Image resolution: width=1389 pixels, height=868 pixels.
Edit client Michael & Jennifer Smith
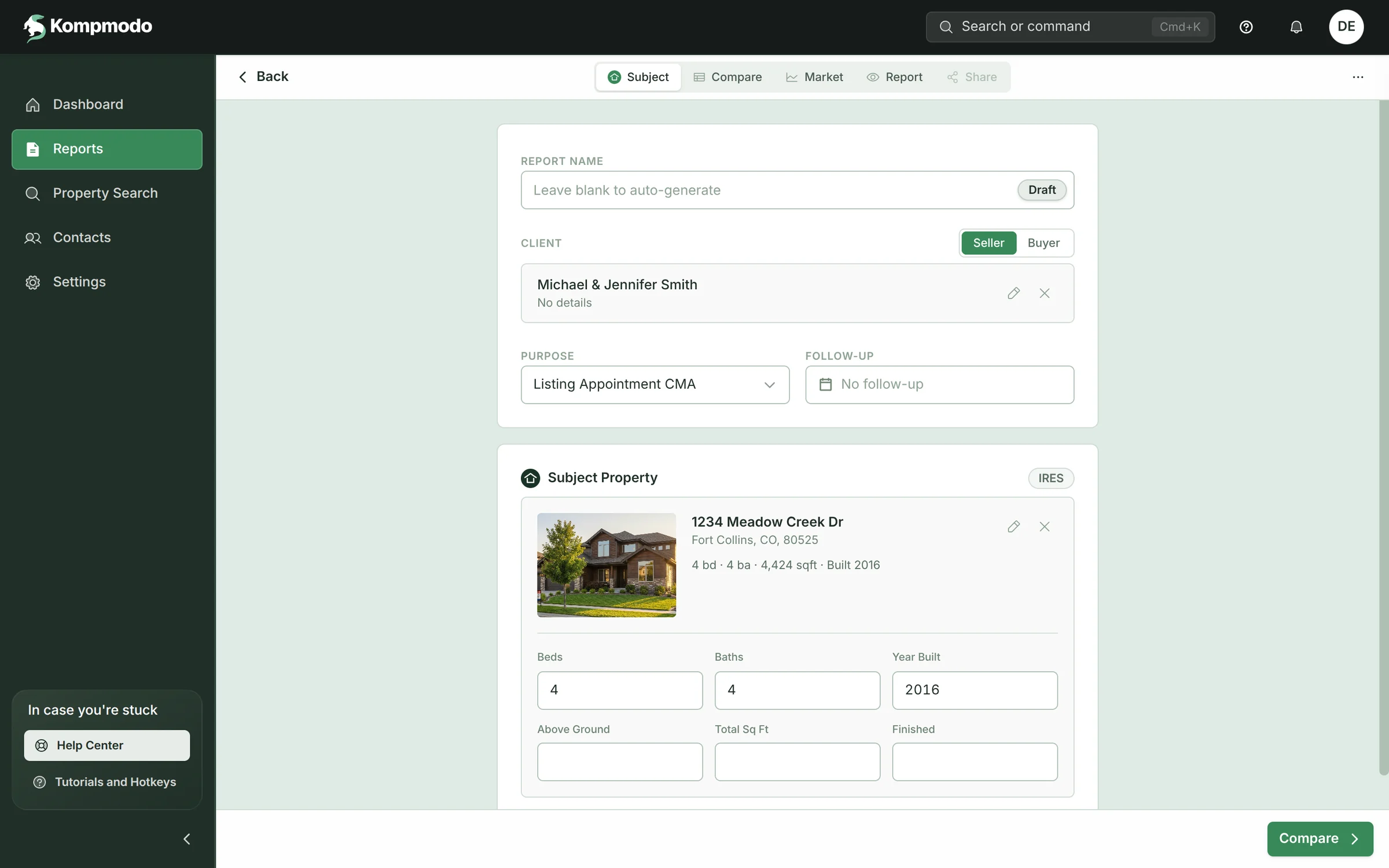click(1013, 293)
